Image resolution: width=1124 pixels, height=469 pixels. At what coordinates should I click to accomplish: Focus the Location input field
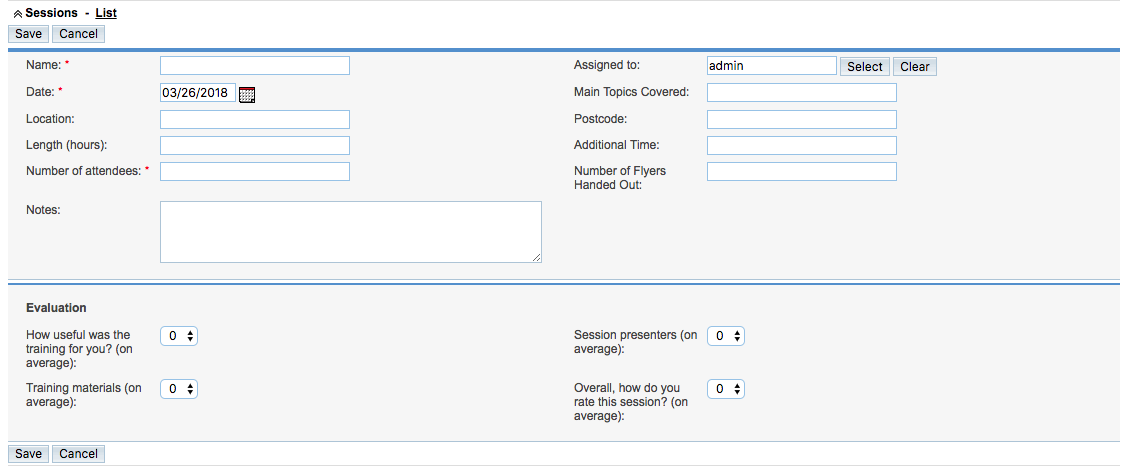point(254,119)
